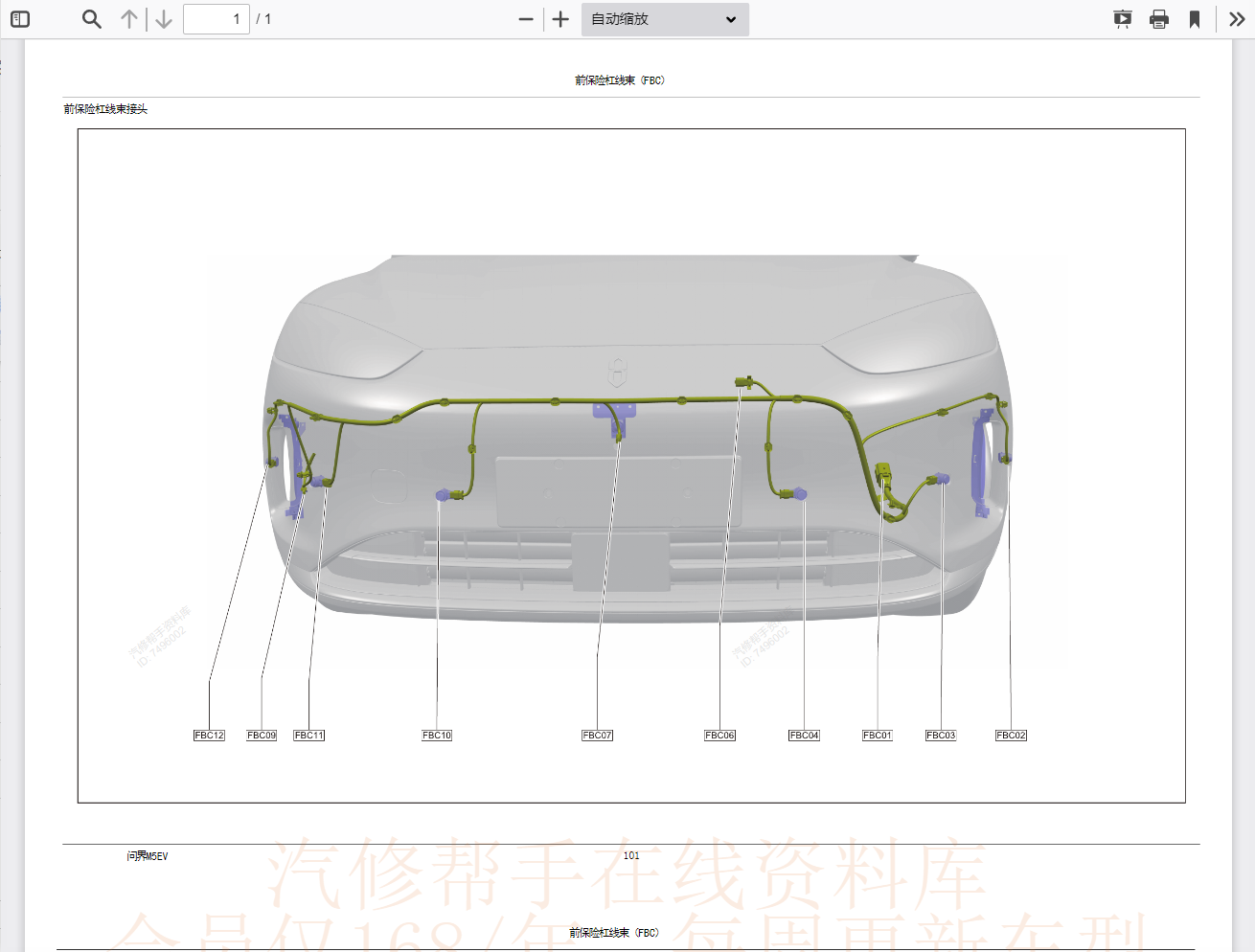
Task: Click the FBC04 connector label
Action: click(x=804, y=736)
